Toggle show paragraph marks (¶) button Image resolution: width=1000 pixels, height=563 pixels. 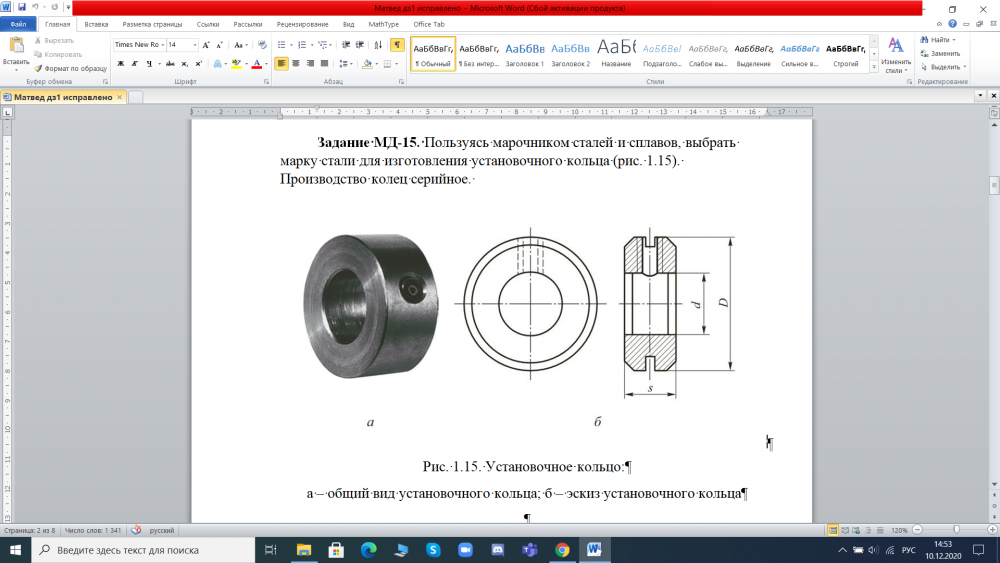(397, 45)
